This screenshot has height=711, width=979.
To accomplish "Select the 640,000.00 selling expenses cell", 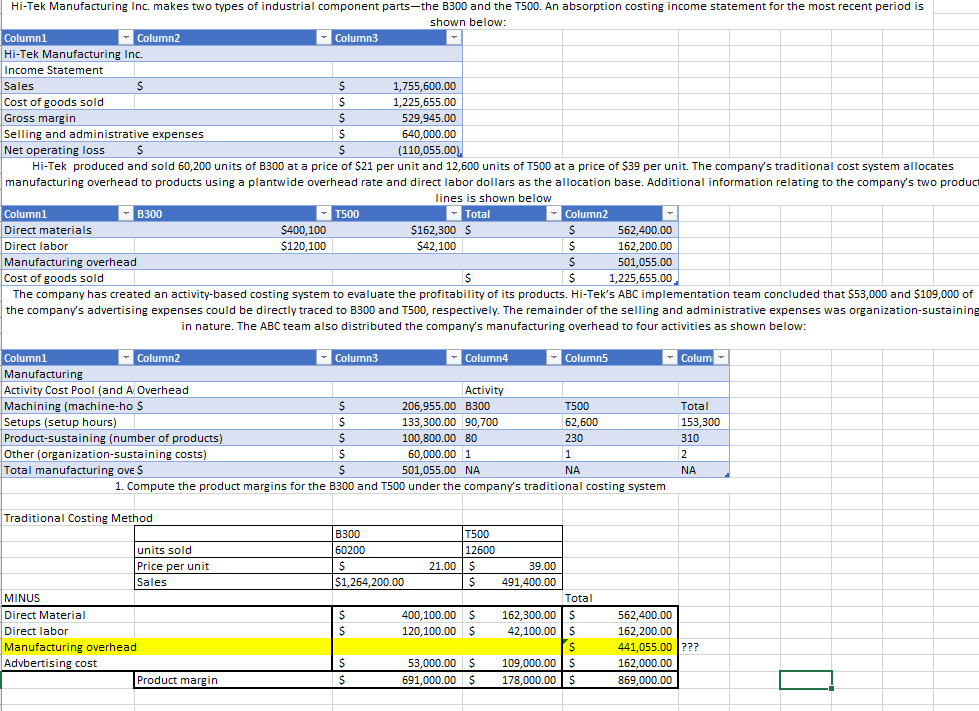I will pyautogui.click(x=397, y=134).
